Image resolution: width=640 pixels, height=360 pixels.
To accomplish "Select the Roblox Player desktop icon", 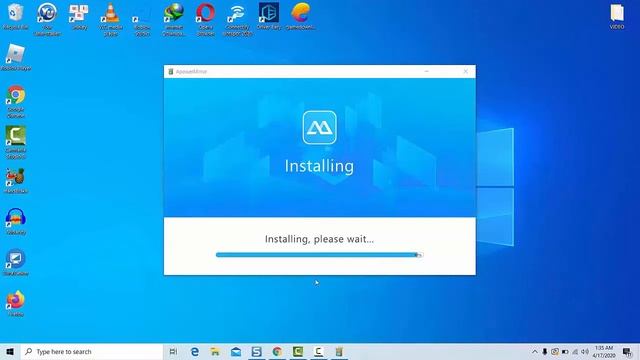I will click(x=16, y=57).
